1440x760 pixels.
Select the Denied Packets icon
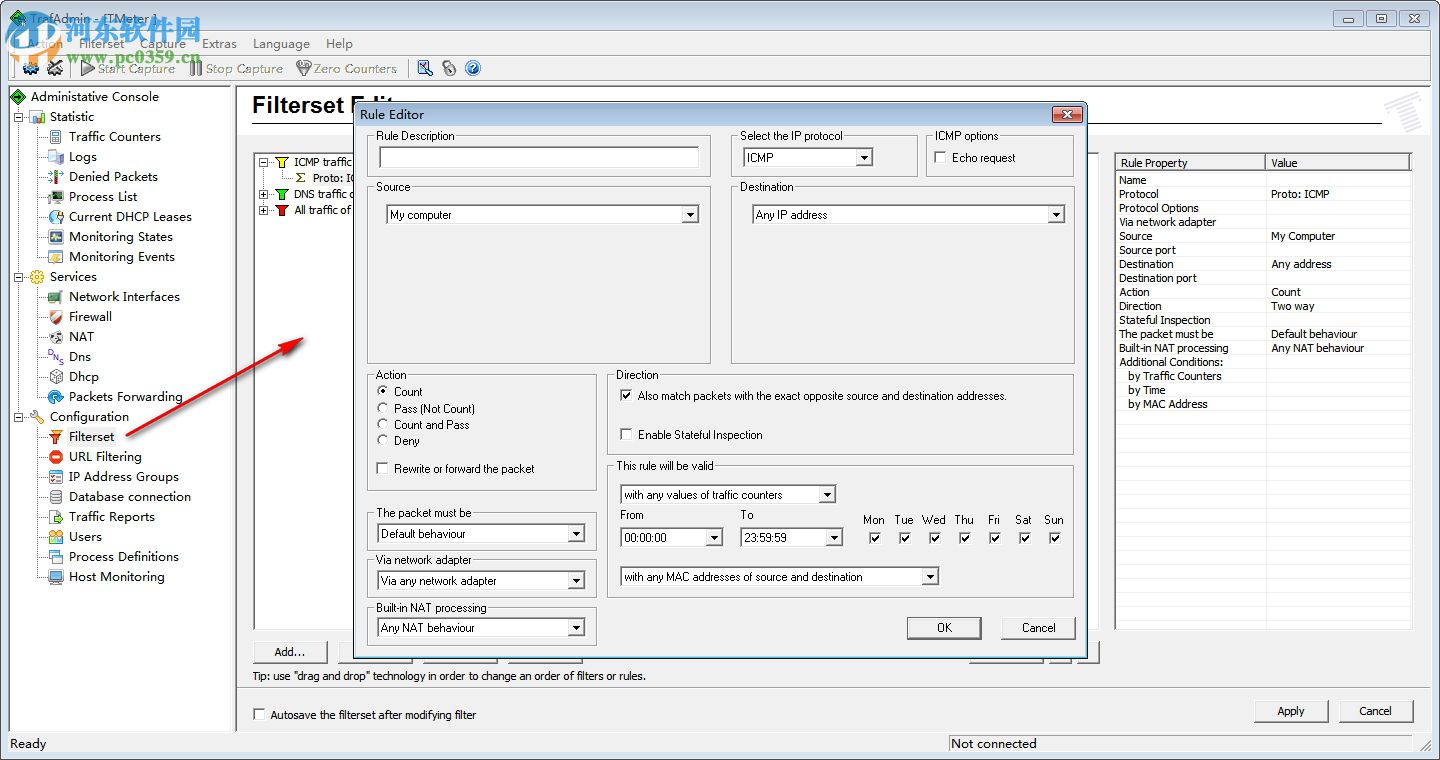point(56,177)
